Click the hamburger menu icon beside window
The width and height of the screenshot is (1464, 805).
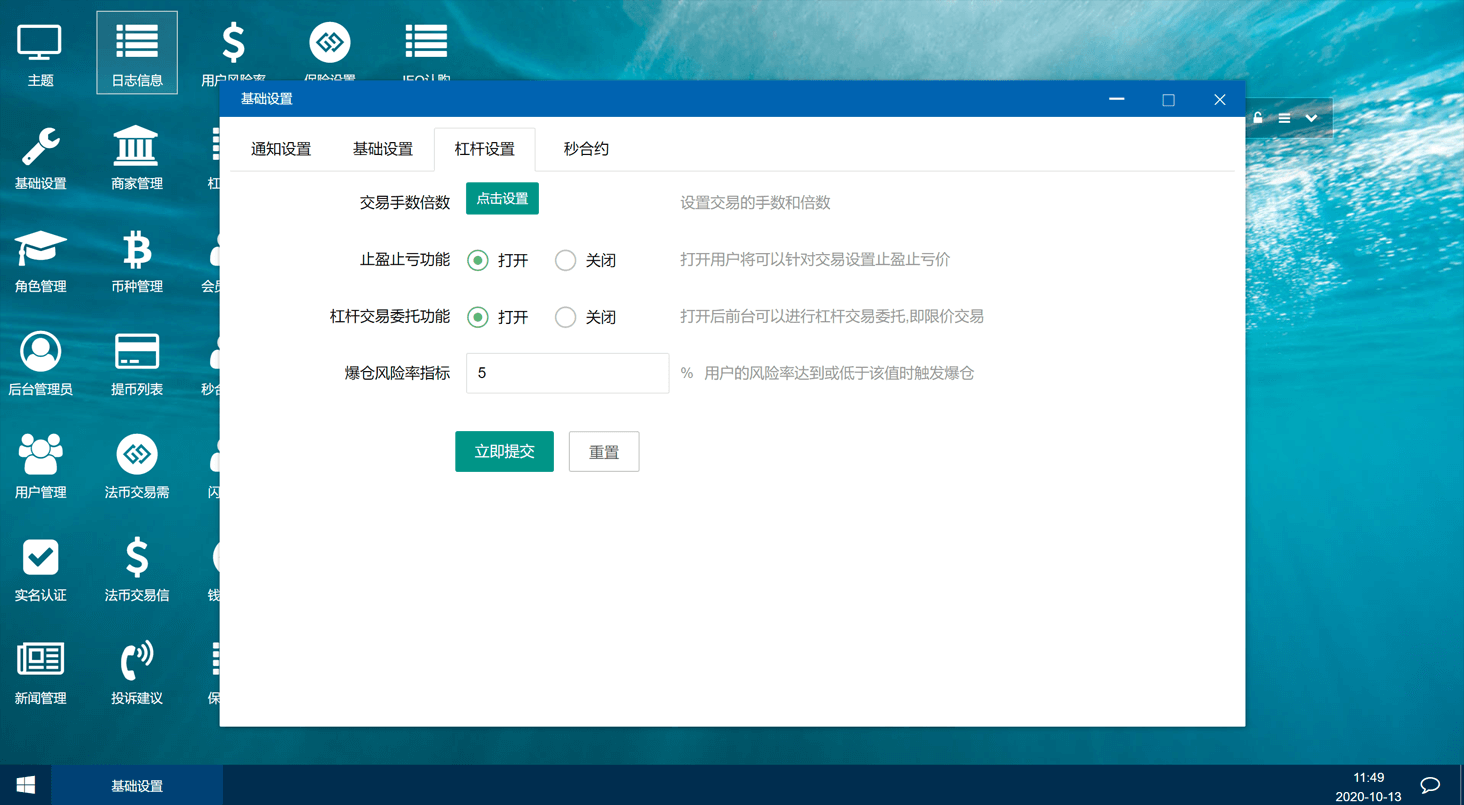point(1284,118)
